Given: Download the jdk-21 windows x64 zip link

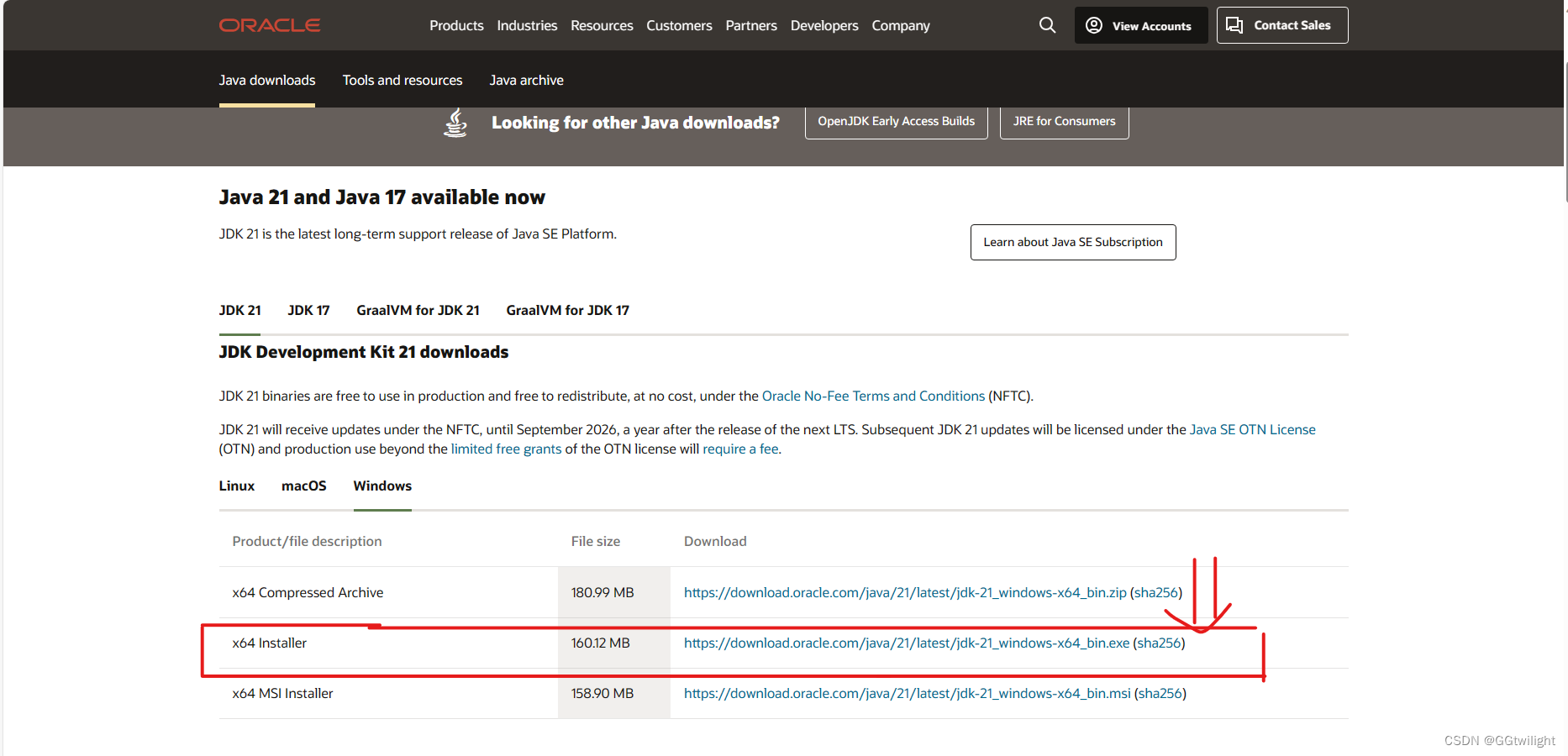Looking at the screenshot, I should click(x=905, y=592).
